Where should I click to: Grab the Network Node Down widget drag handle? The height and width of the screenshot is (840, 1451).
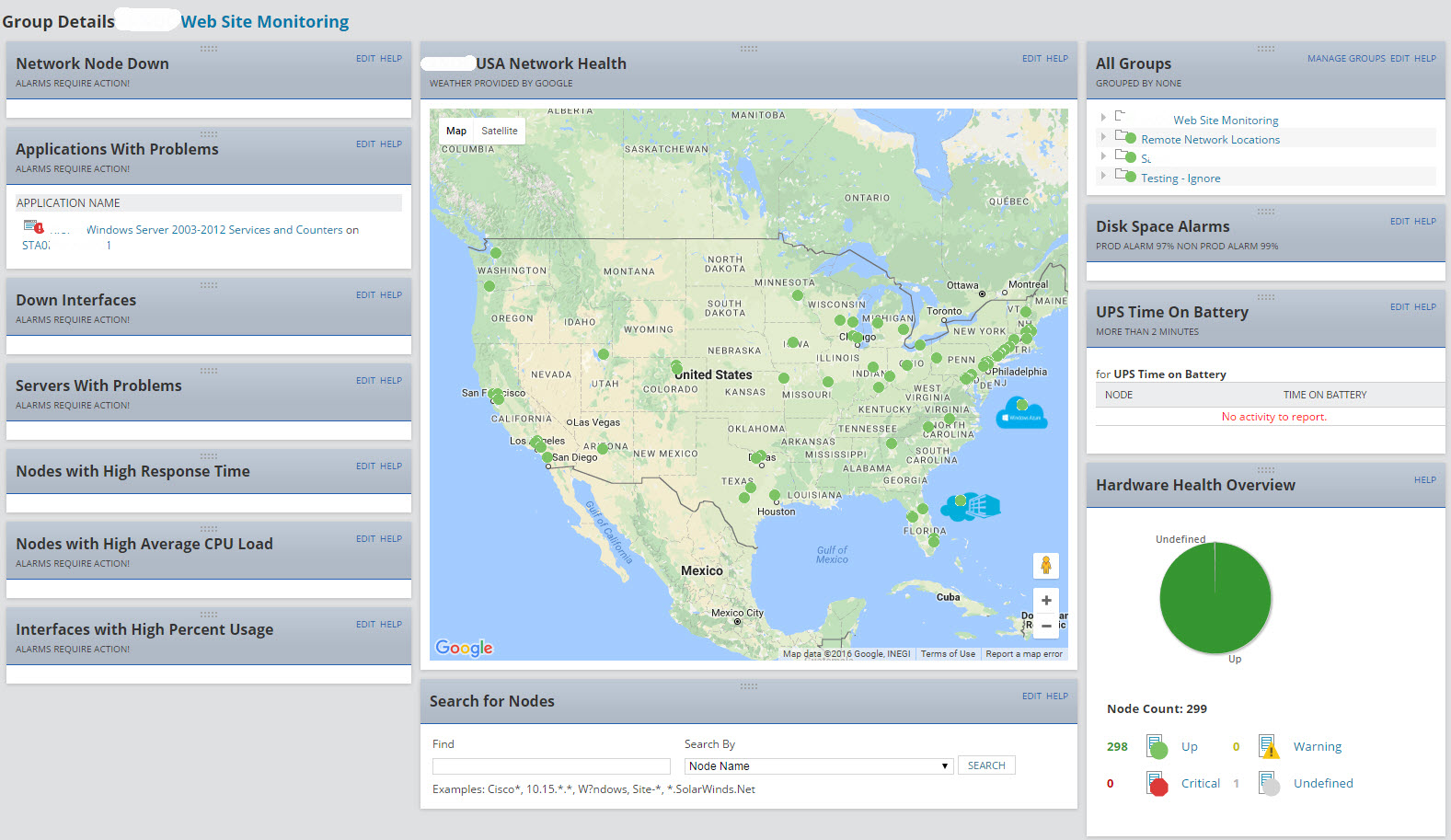(x=209, y=49)
